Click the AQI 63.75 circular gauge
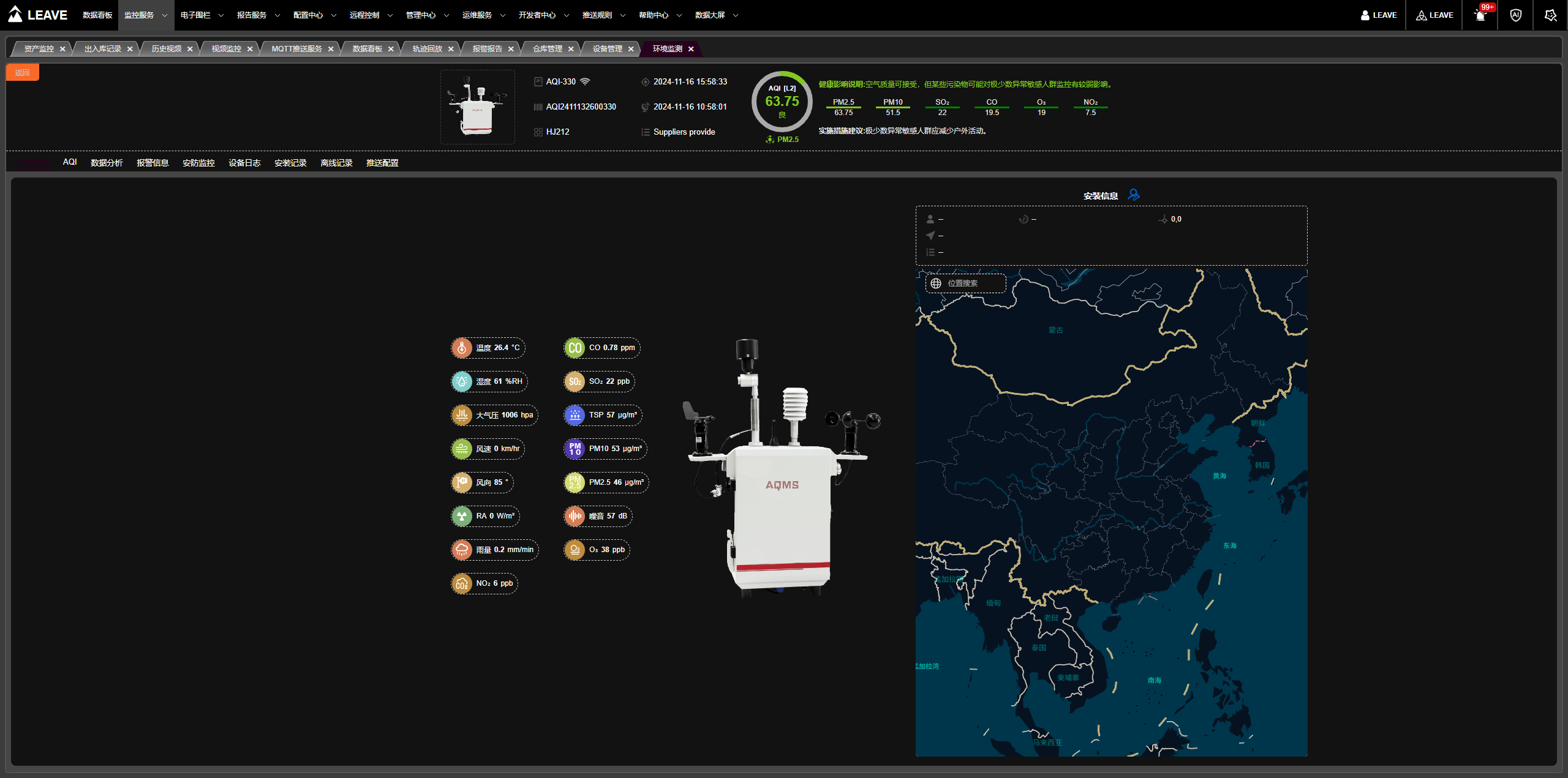This screenshot has height=778, width=1568. pos(782,102)
